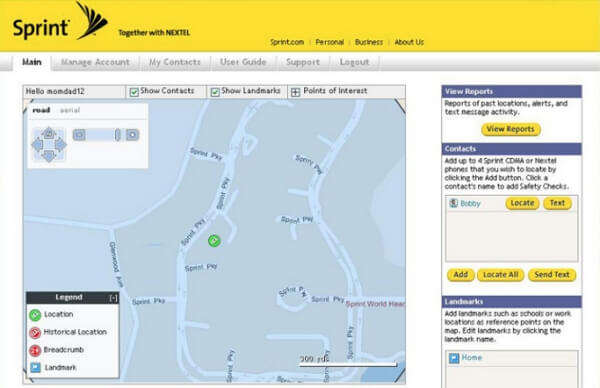Collapse the Legend panel
The height and width of the screenshot is (388, 600).
[113, 298]
